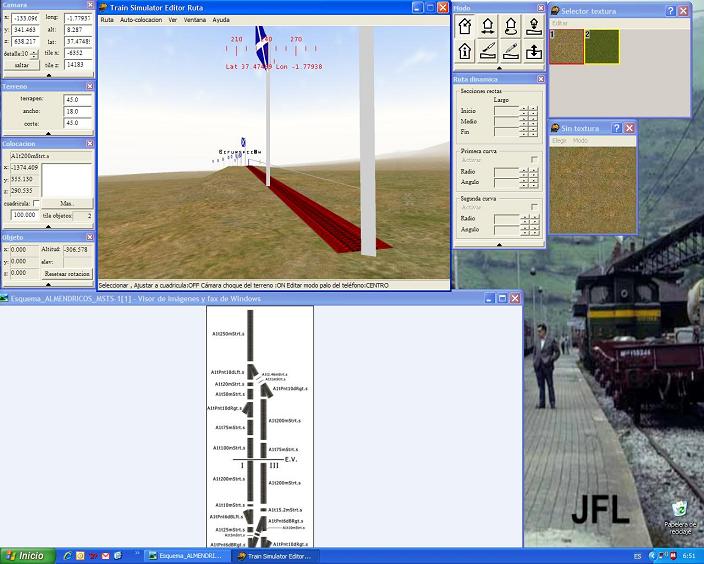Image resolution: width=704 pixels, height=564 pixels.
Task: Open the Auto-colocacion menu
Action: [x=140, y=20]
